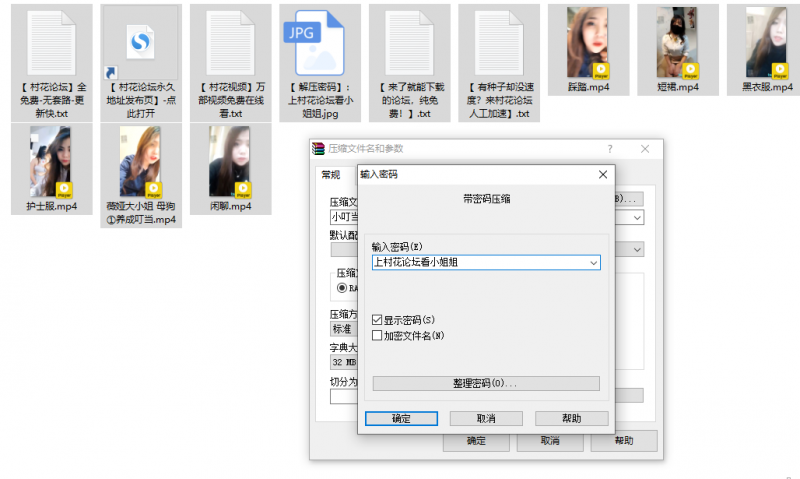Switch to the 常规 tab
Viewport: 800px width, 479px height.
pos(330,174)
